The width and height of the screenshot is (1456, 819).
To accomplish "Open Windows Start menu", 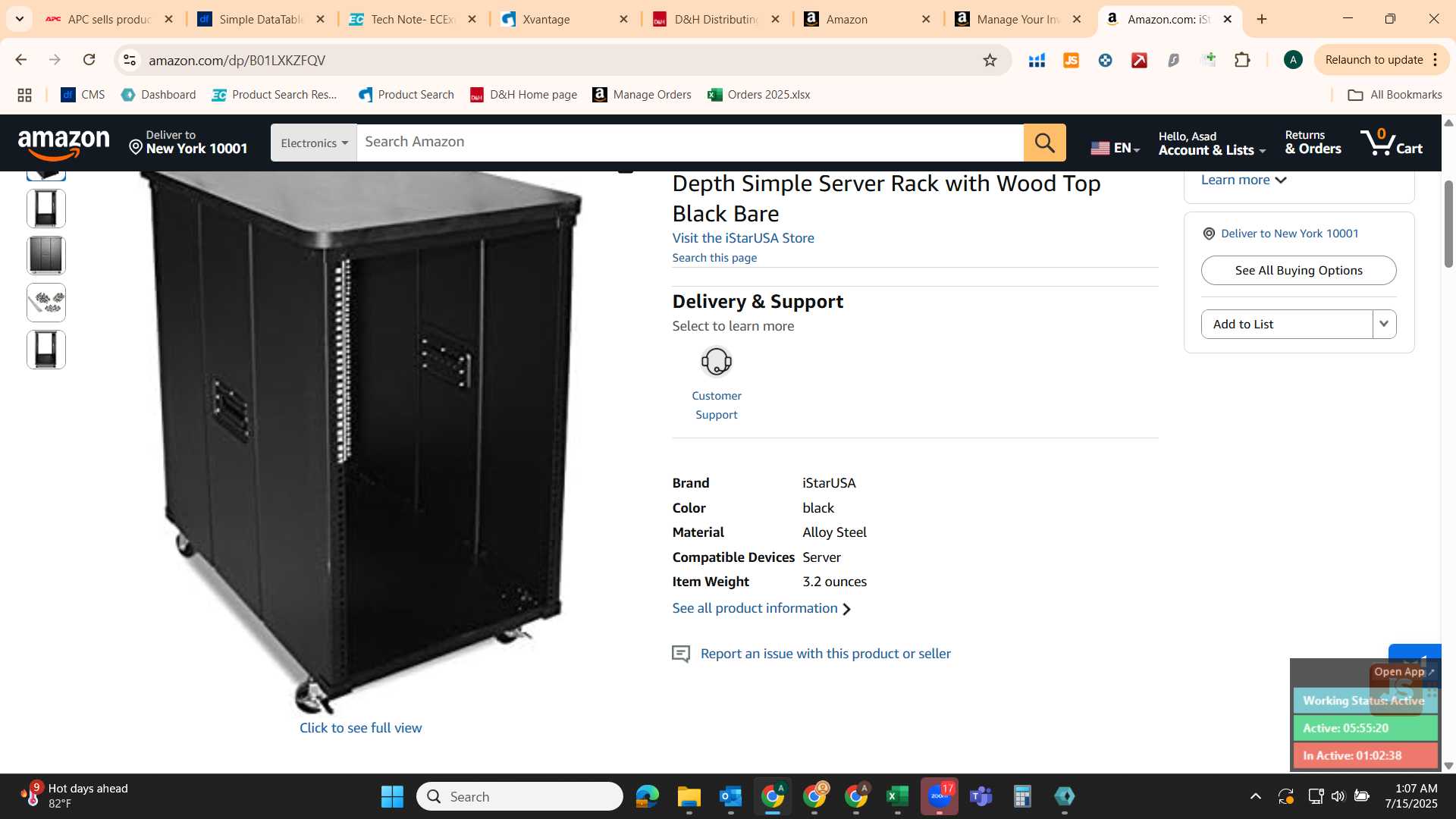I will [392, 796].
